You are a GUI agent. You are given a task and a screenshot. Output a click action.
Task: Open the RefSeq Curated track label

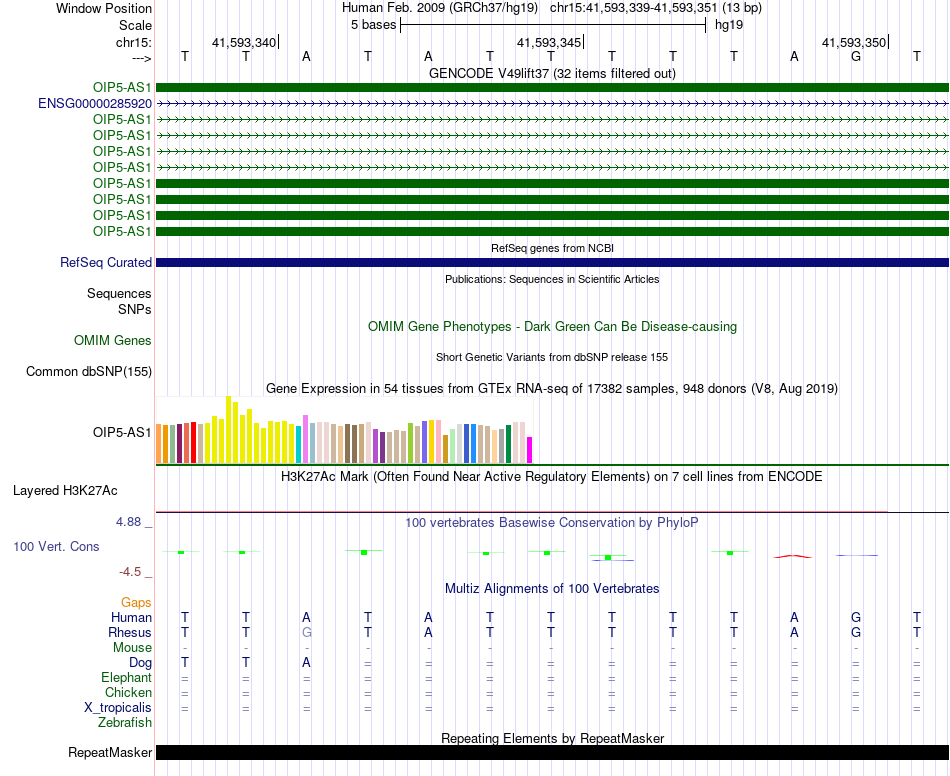coord(106,262)
